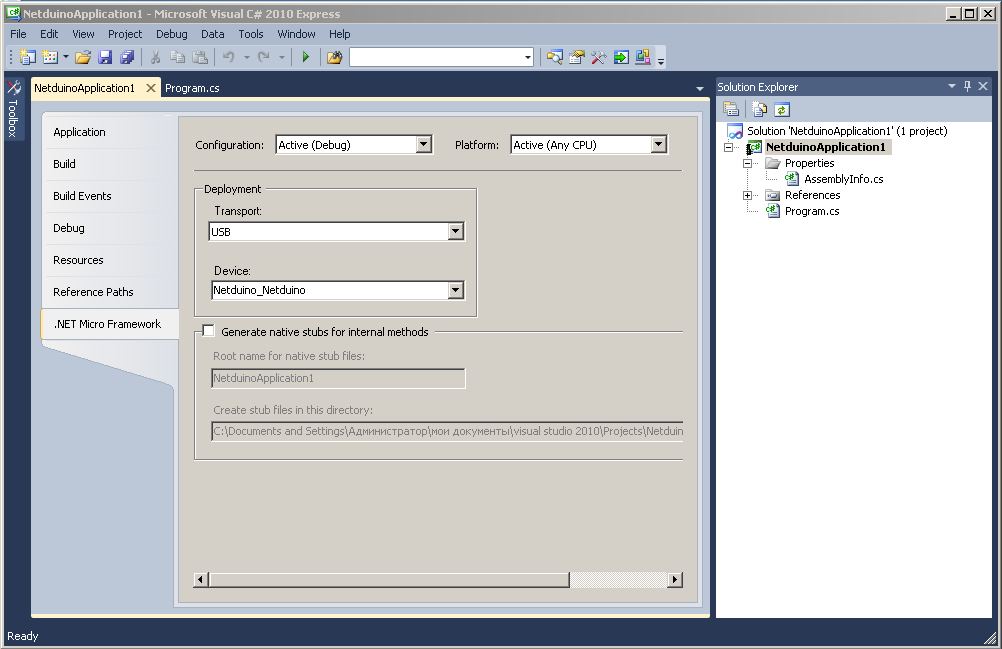Open the Help menu
Viewport: 1002px width, 649px height.
340,34
